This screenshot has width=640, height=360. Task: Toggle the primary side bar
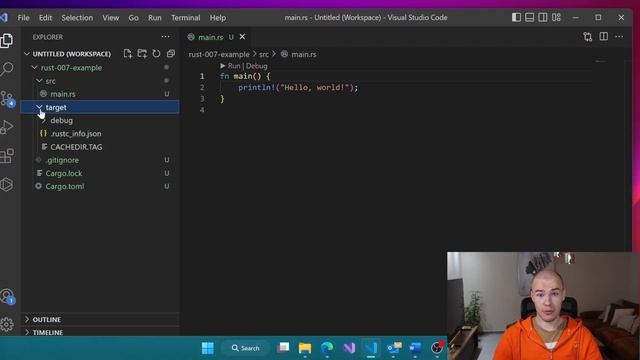tap(516, 18)
